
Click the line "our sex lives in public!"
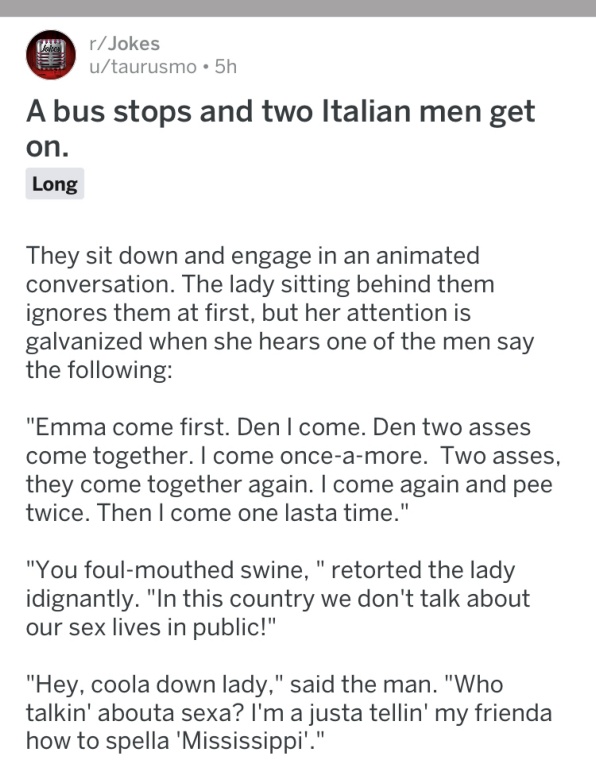(151, 627)
